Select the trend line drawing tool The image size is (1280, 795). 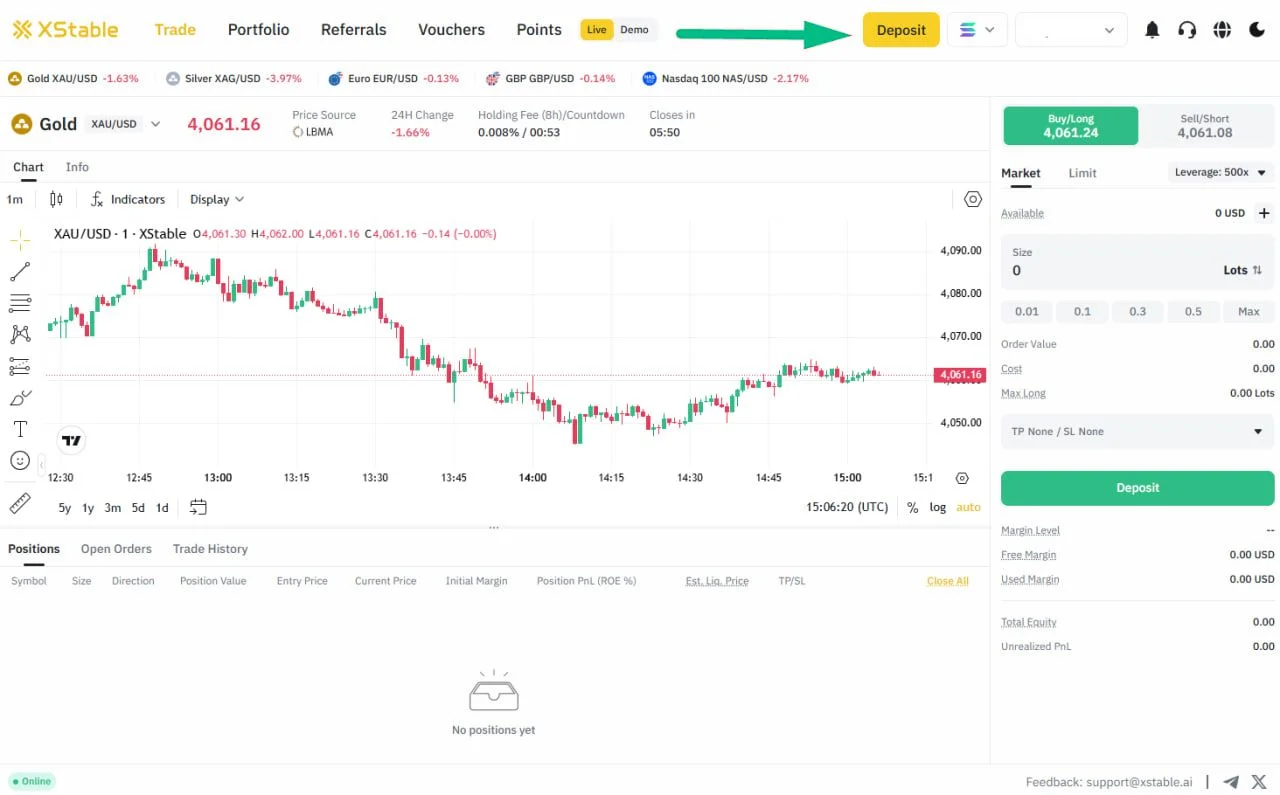pos(20,271)
